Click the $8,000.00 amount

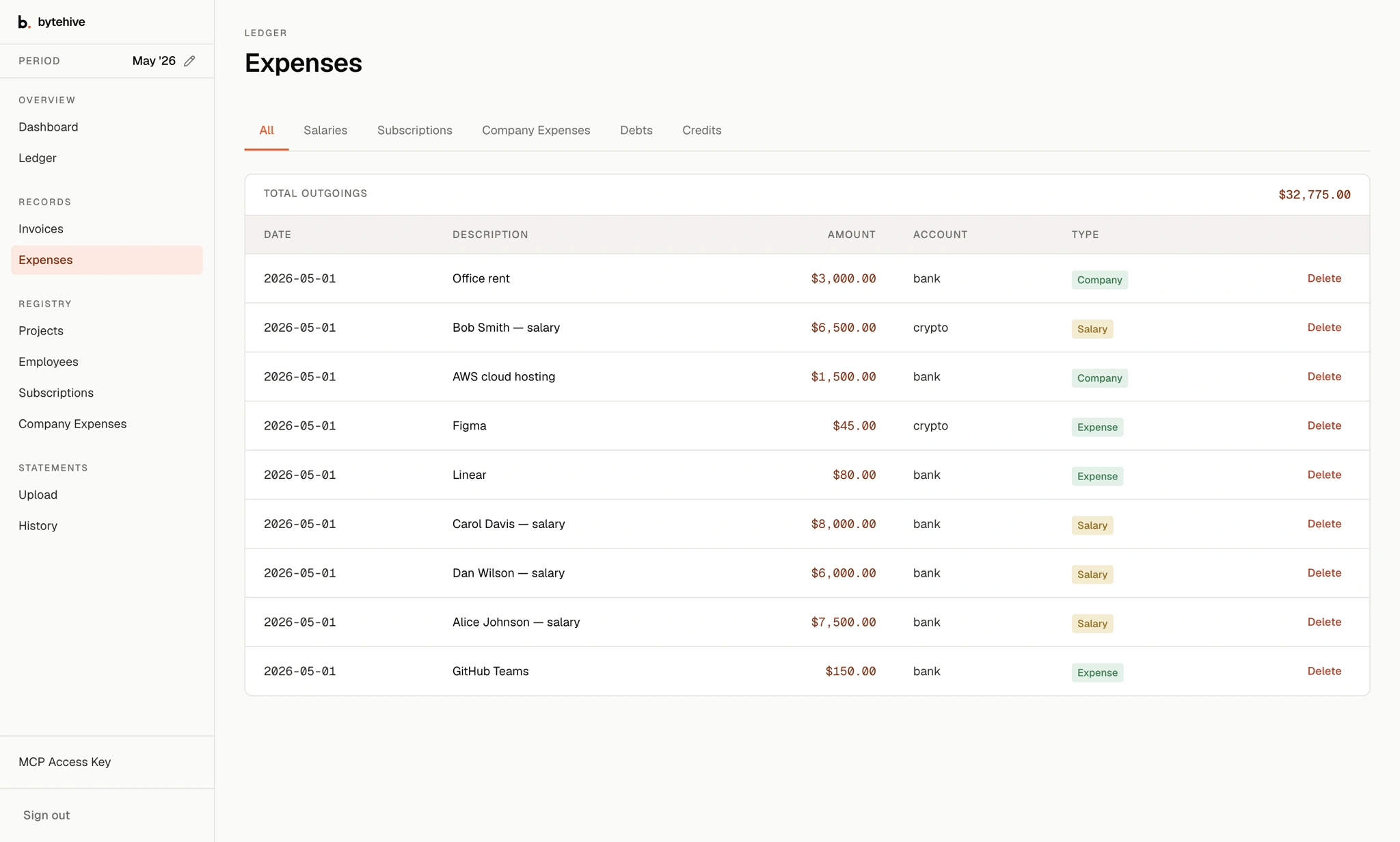pos(843,524)
